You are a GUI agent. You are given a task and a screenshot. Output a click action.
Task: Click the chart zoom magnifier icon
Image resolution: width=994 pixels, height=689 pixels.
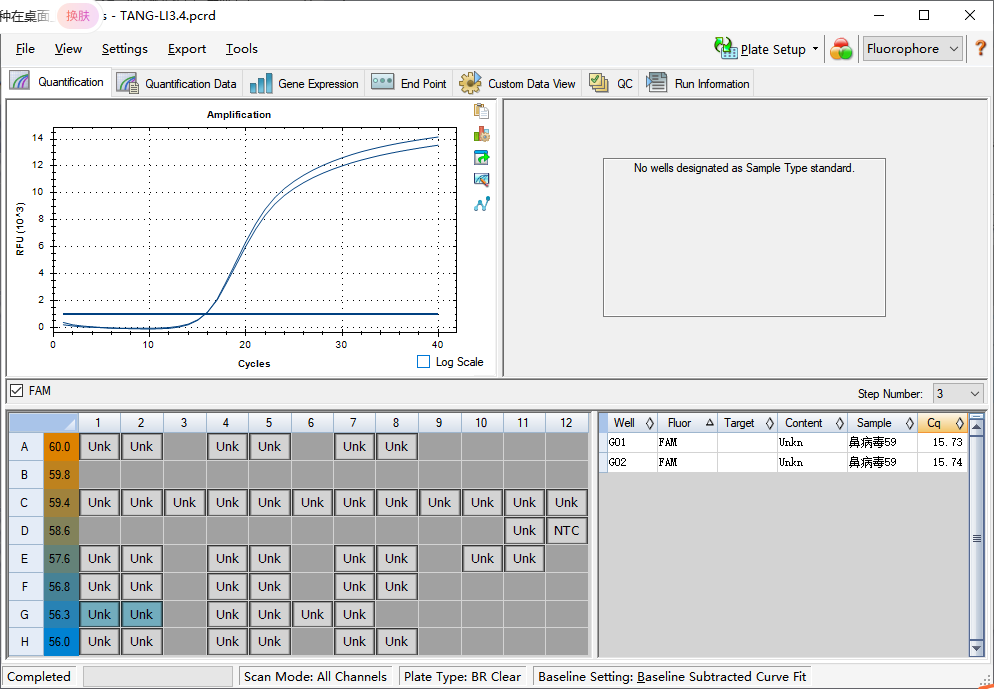(481, 180)
